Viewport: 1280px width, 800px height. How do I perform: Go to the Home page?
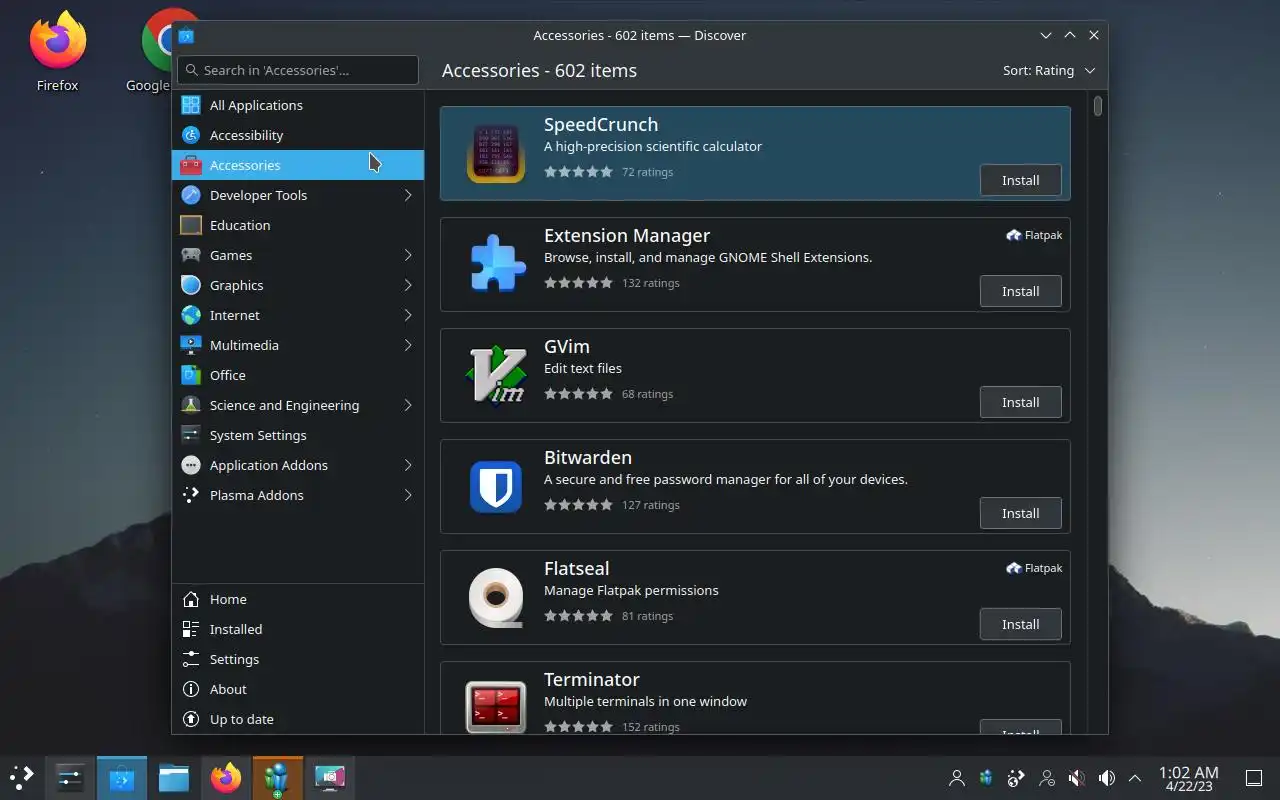[298, 599]
